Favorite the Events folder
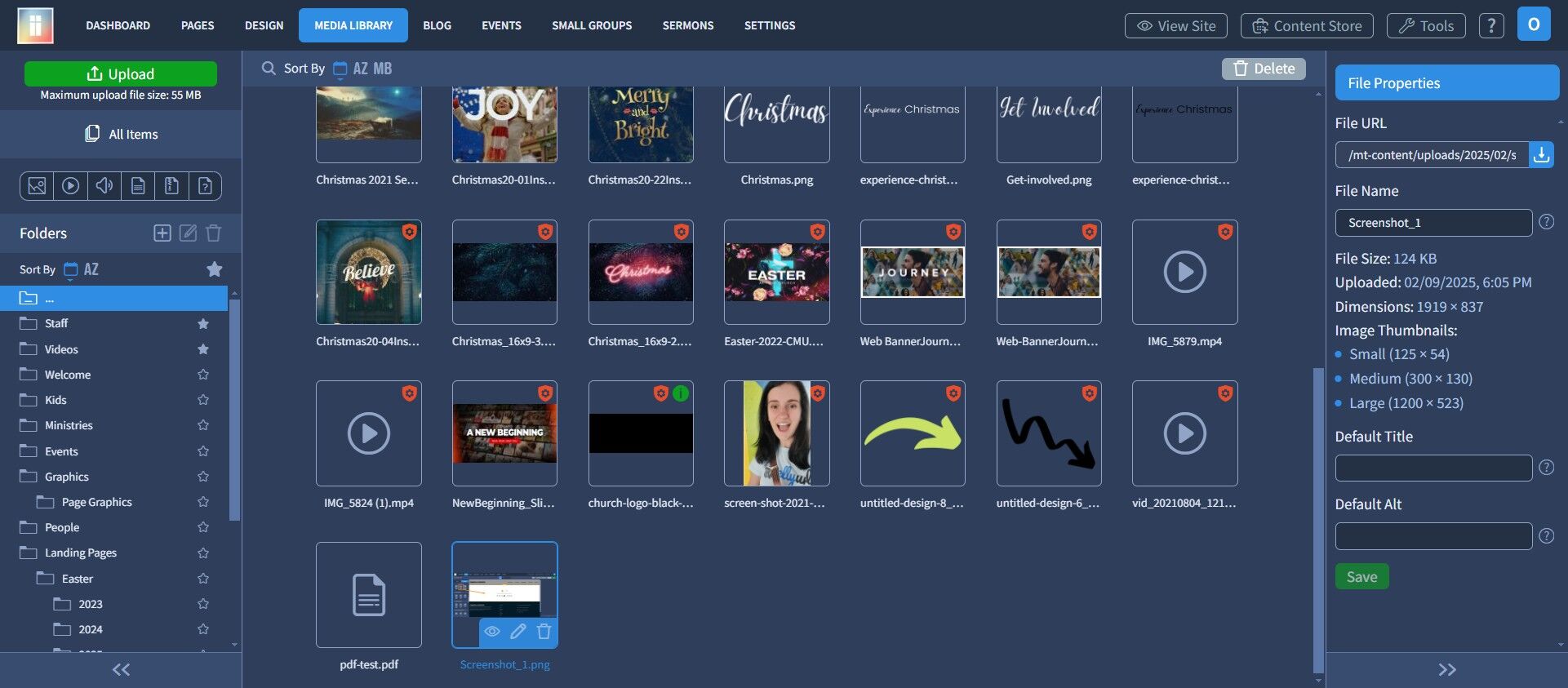Viewport: 1568px width, 688px height. [203, 451]
